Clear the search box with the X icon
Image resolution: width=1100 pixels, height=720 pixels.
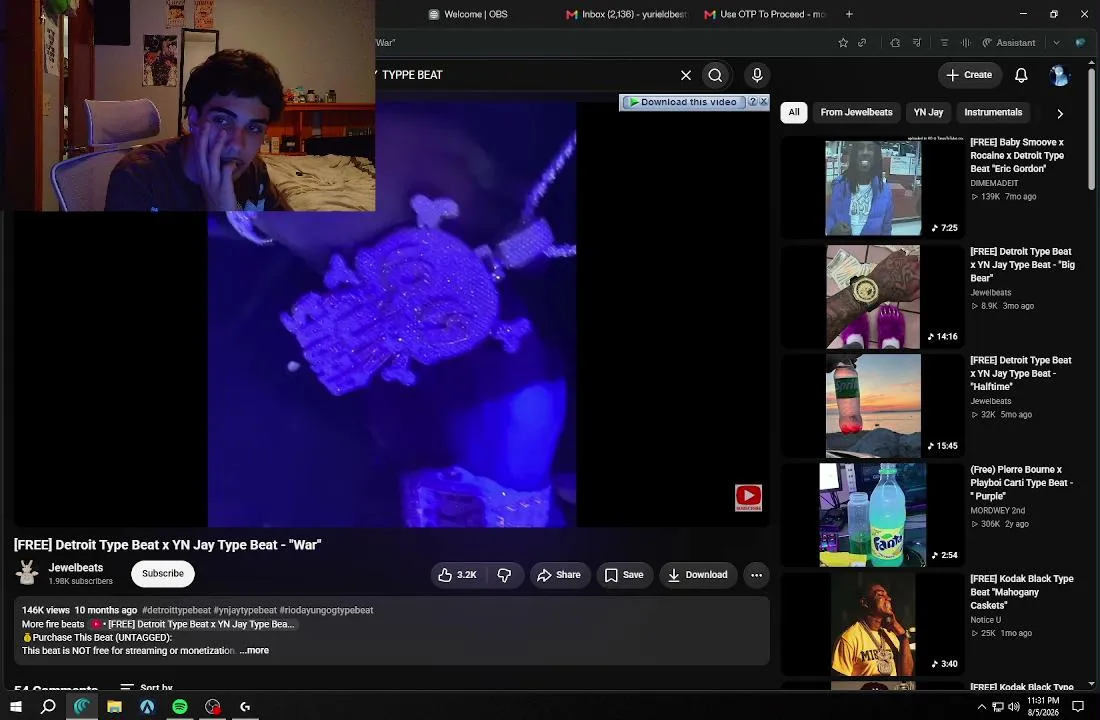tap(685, 75)
